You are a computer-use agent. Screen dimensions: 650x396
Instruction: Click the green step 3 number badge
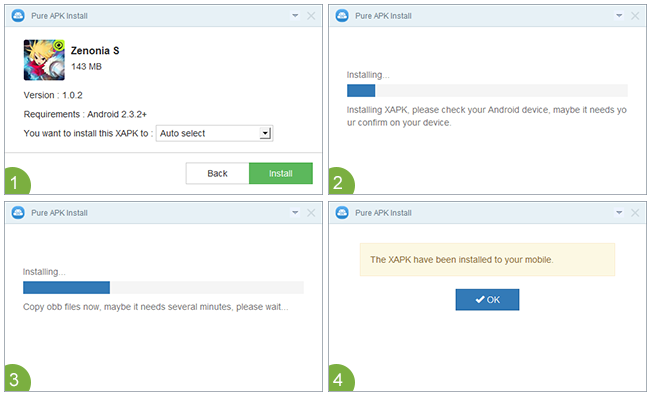(17, 378)
